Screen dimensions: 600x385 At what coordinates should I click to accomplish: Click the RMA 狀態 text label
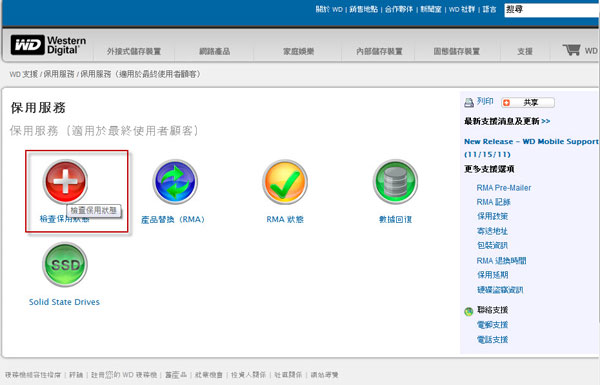[285, 219]
